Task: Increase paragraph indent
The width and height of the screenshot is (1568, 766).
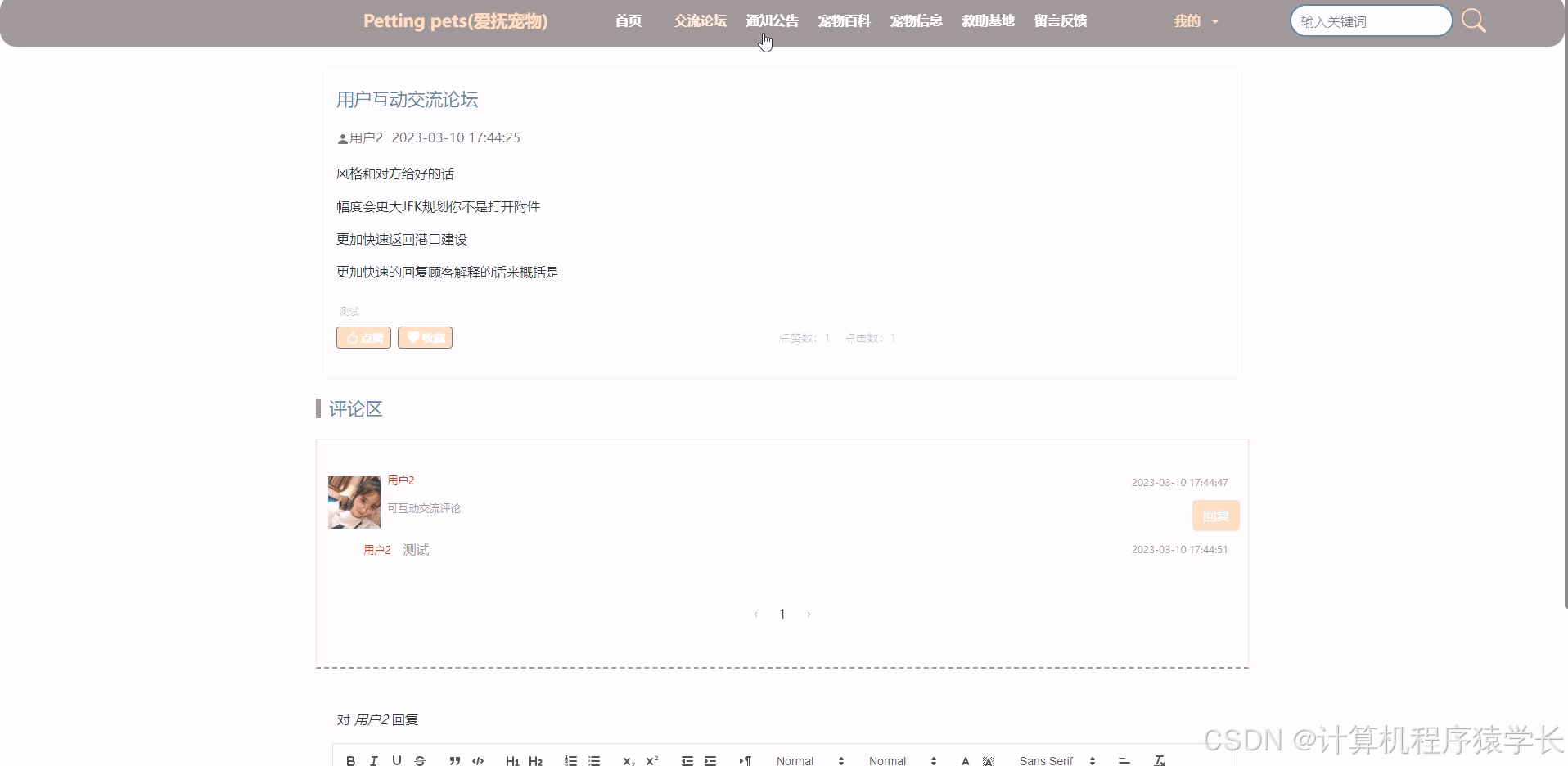Action: click(x=710, y=760)
